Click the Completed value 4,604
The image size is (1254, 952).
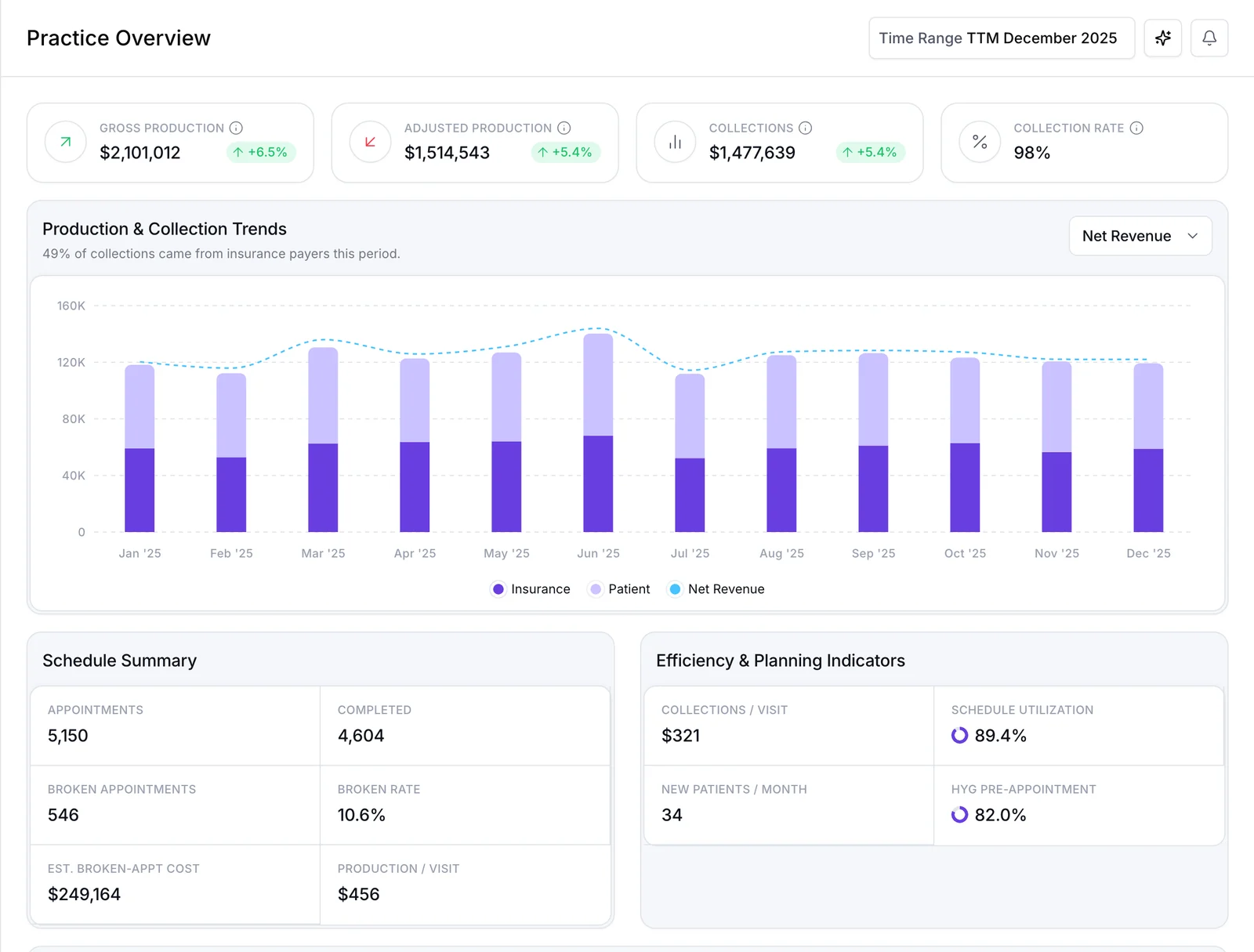361,736
